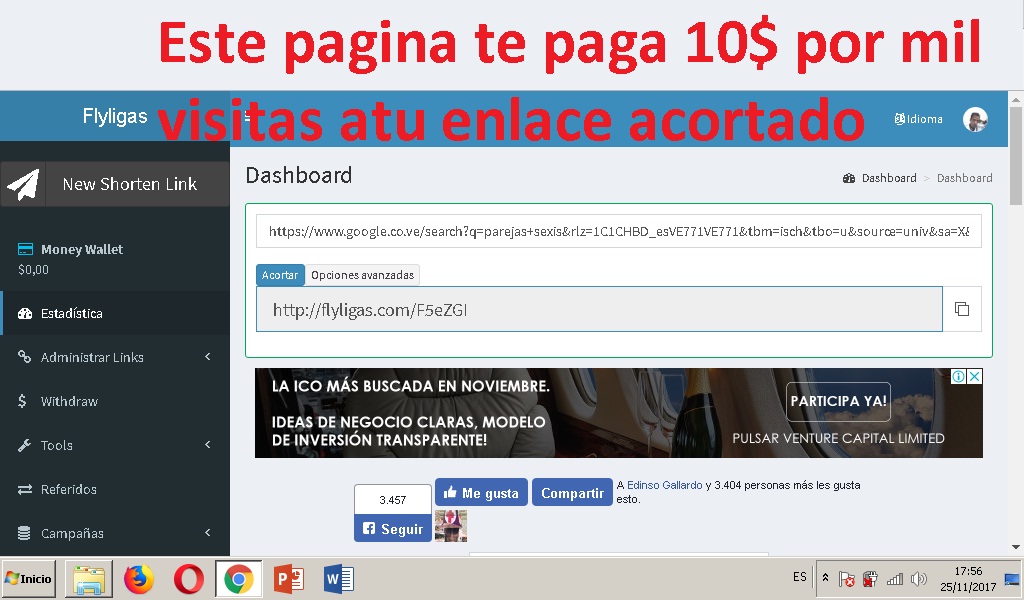Close the ad banner with X
The image size is (1026, 600).
click(974, 376)
